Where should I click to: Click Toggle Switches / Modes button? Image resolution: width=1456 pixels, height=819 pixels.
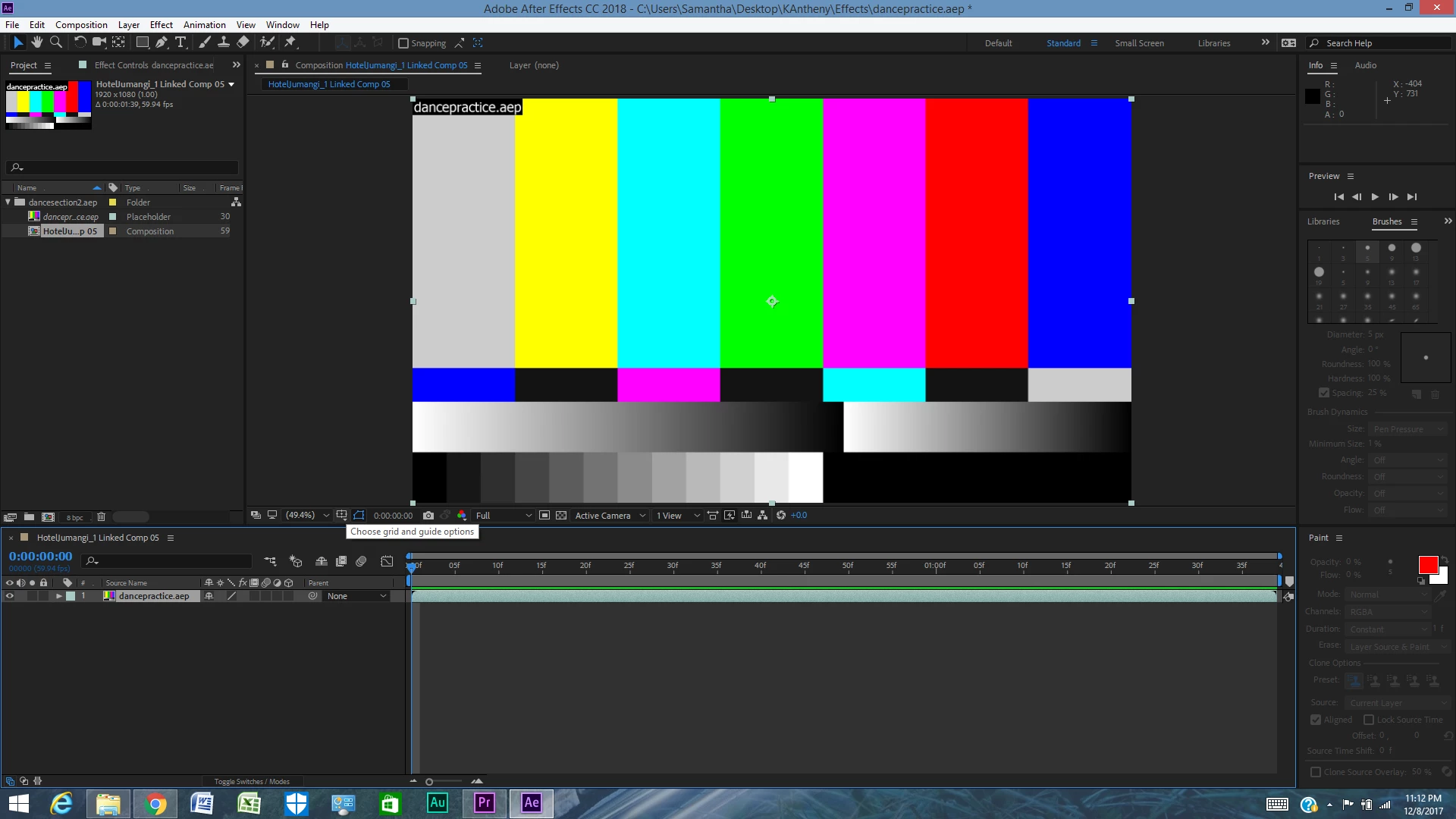point(252,781)
